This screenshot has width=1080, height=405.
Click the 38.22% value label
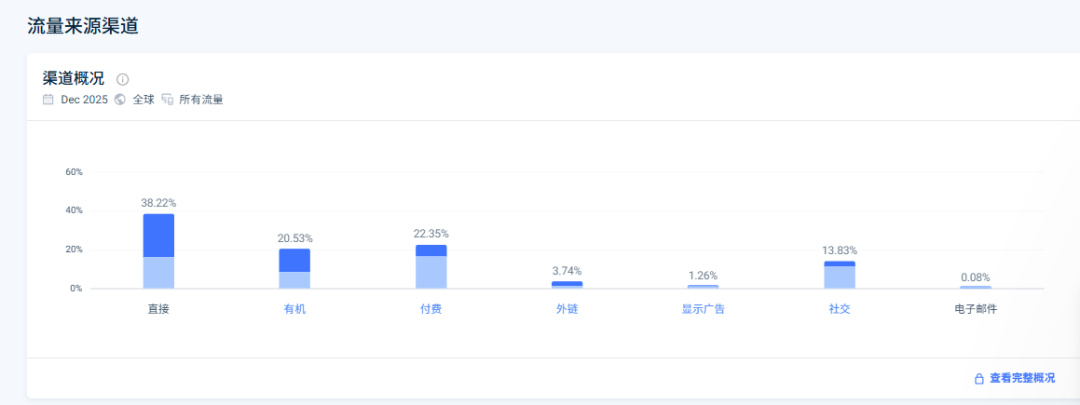[159, 203]
